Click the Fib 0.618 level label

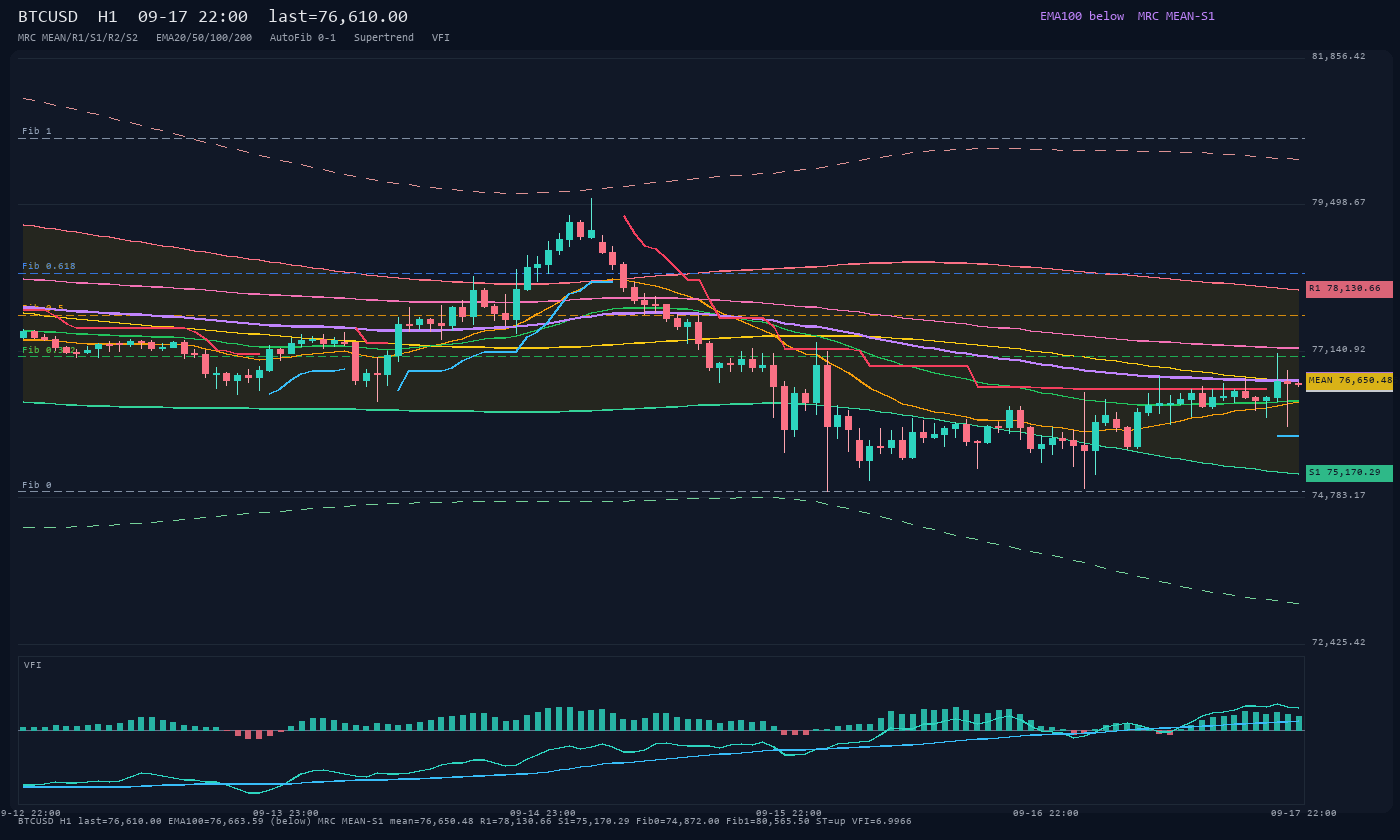(49, 266)
